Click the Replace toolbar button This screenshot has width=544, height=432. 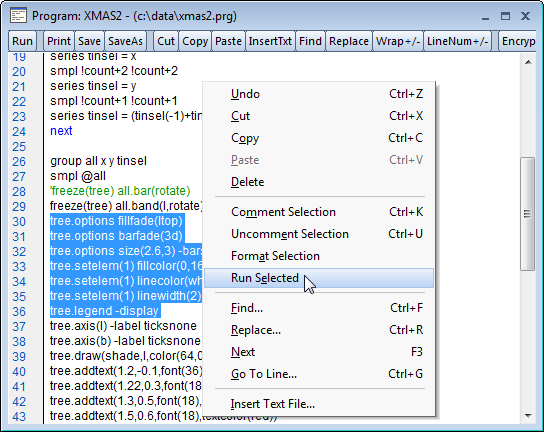coord(349,41)
